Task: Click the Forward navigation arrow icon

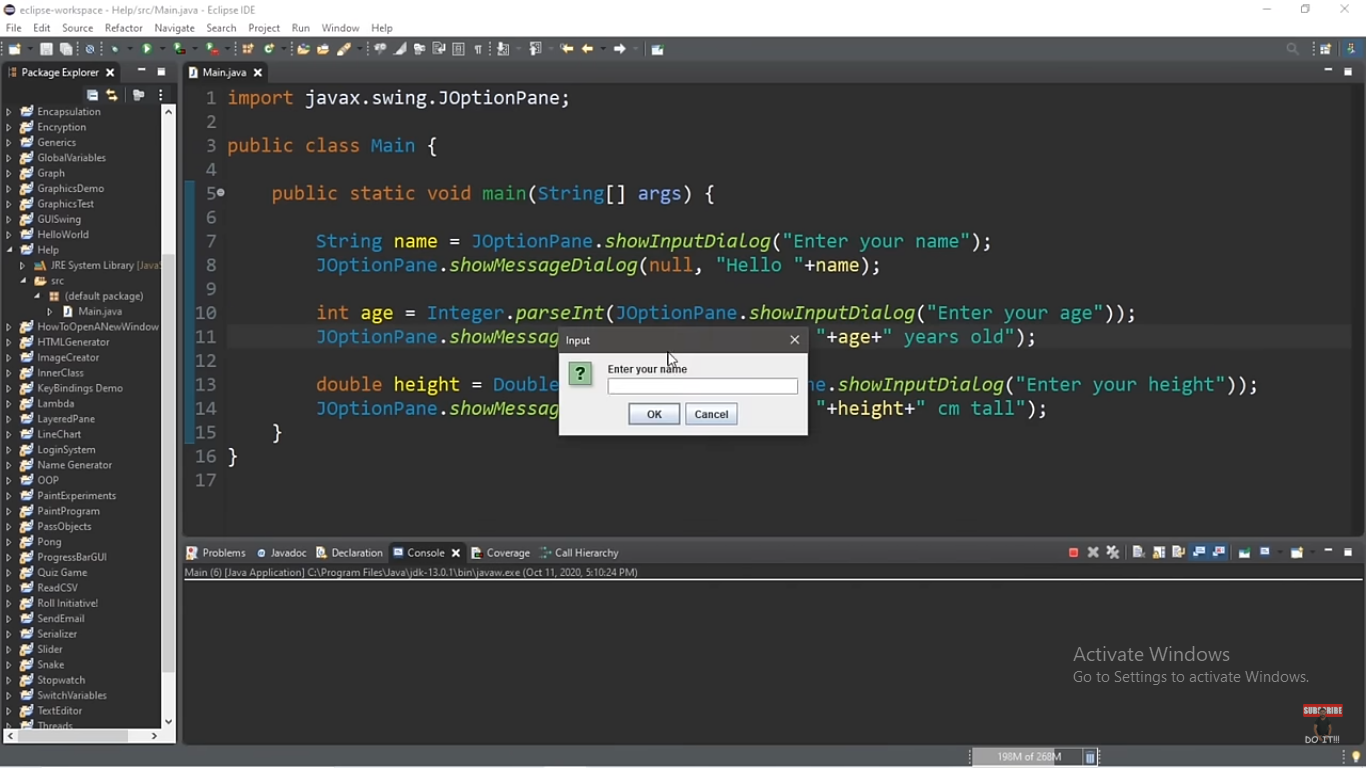Action: tap(619, 49)
